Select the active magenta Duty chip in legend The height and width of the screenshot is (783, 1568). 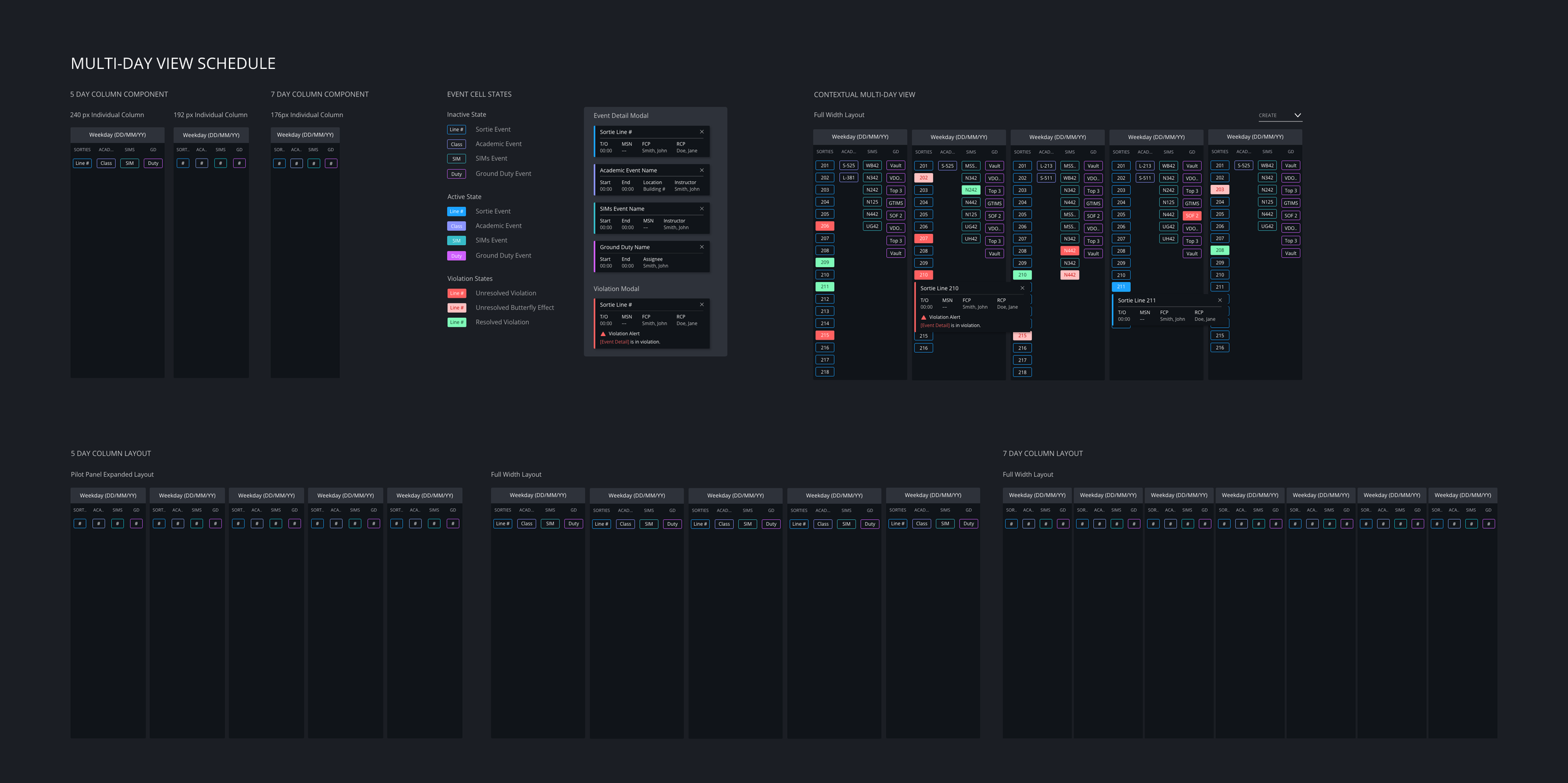(457, 256)
